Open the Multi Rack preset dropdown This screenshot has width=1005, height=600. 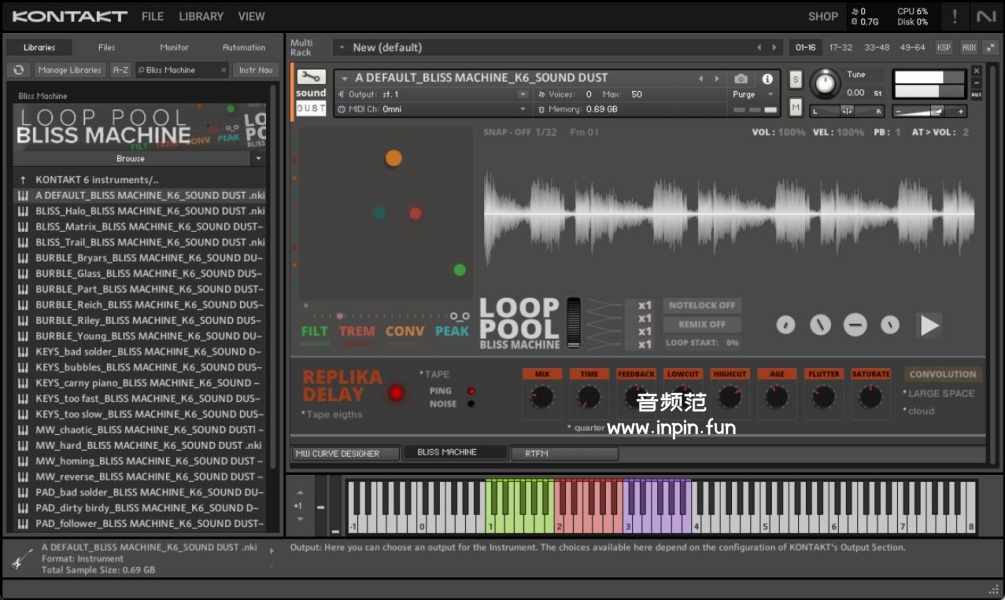coord(341,47)
